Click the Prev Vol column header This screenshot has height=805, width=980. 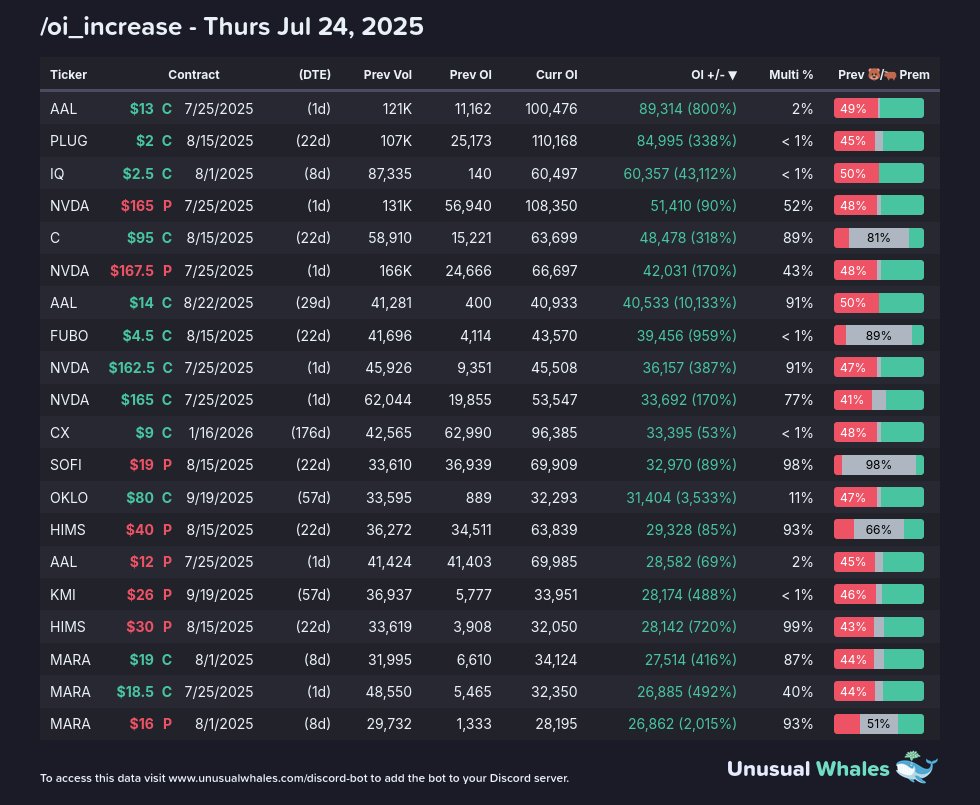click(388, 75)
